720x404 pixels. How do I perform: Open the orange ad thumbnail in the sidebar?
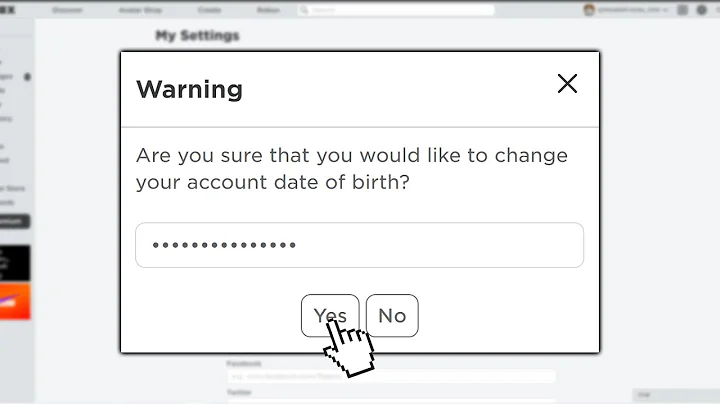[x=15, y=301]
